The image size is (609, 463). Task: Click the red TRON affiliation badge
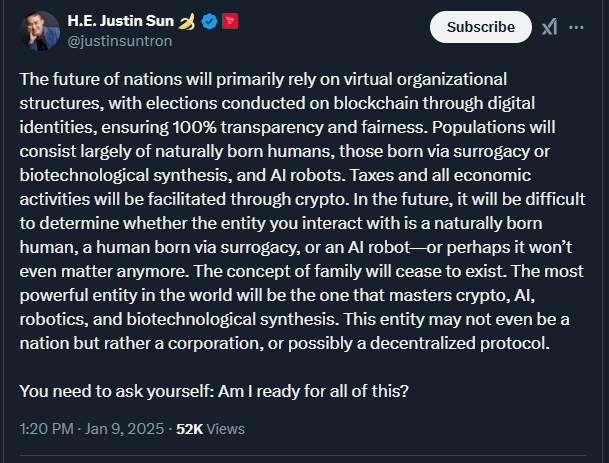230,21
